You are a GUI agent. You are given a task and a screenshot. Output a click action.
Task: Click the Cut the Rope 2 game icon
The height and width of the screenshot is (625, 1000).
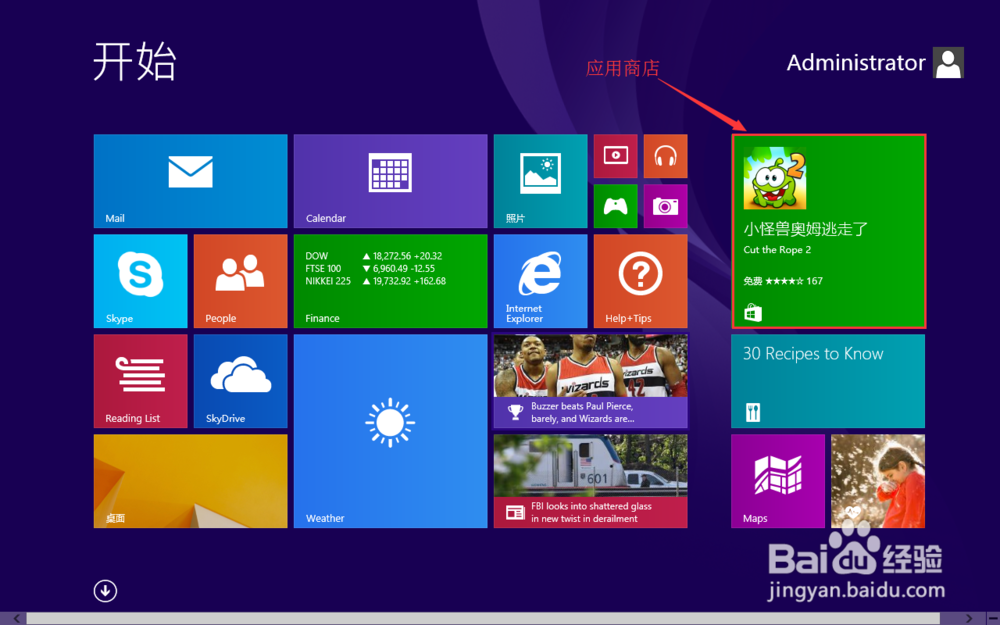click(775, 179)
